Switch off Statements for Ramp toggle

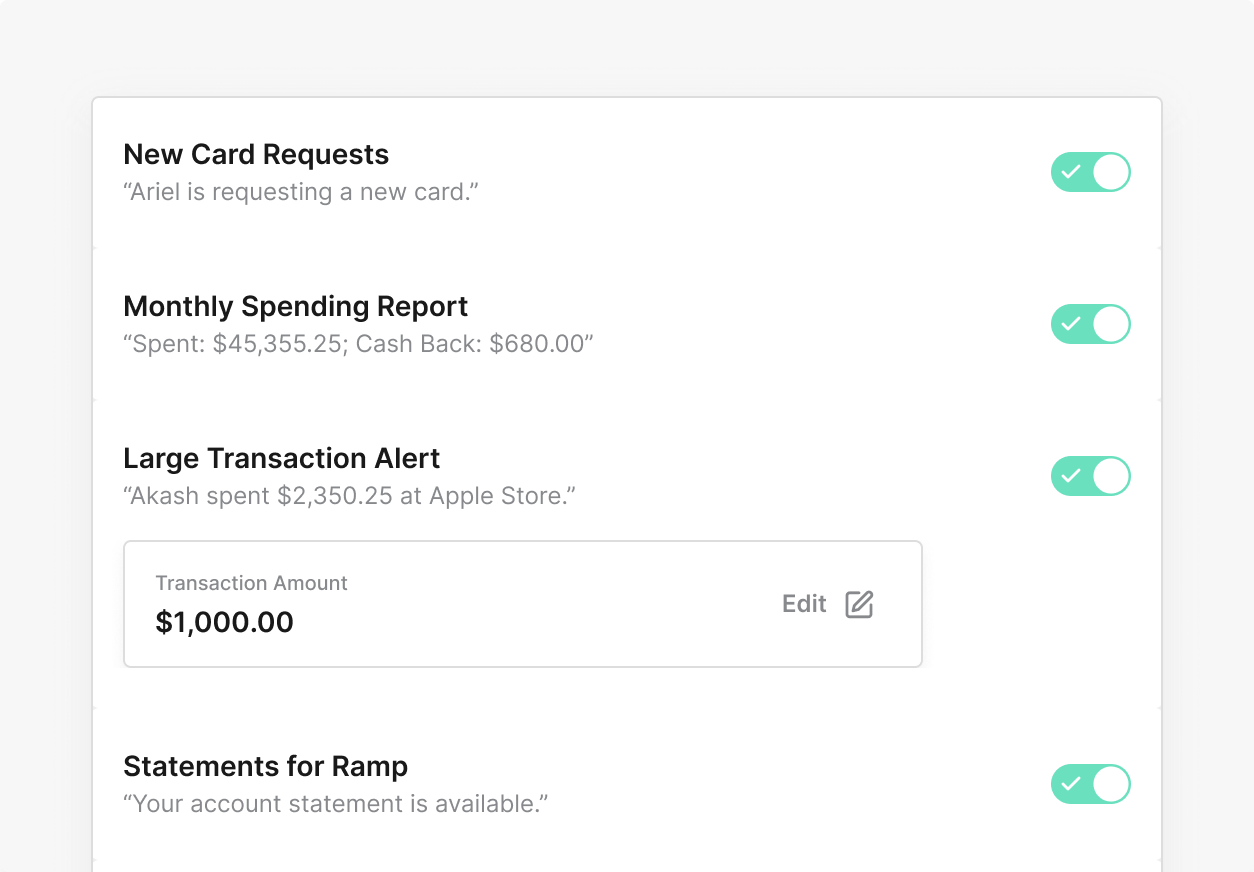click(x=1090, y=784)
